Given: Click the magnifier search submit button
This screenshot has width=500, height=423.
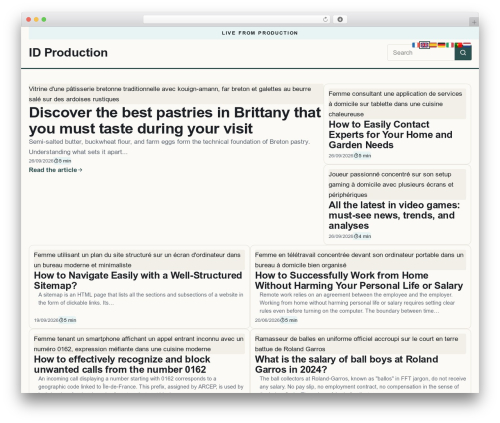Looking at the screenshot, I should coord(463,53).
